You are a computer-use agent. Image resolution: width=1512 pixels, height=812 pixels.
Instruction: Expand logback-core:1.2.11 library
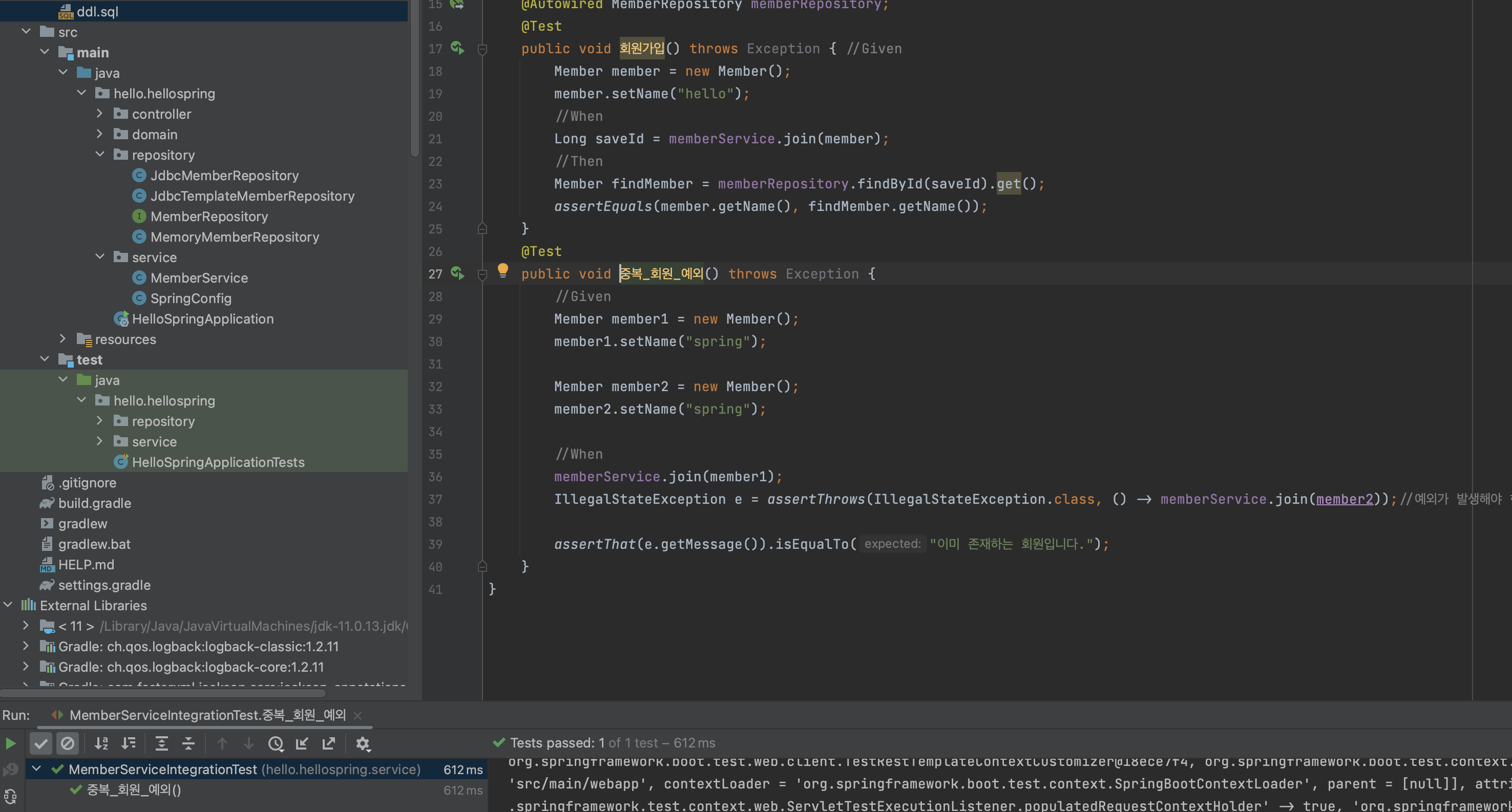pyautogui.click(x=26, y=667)
